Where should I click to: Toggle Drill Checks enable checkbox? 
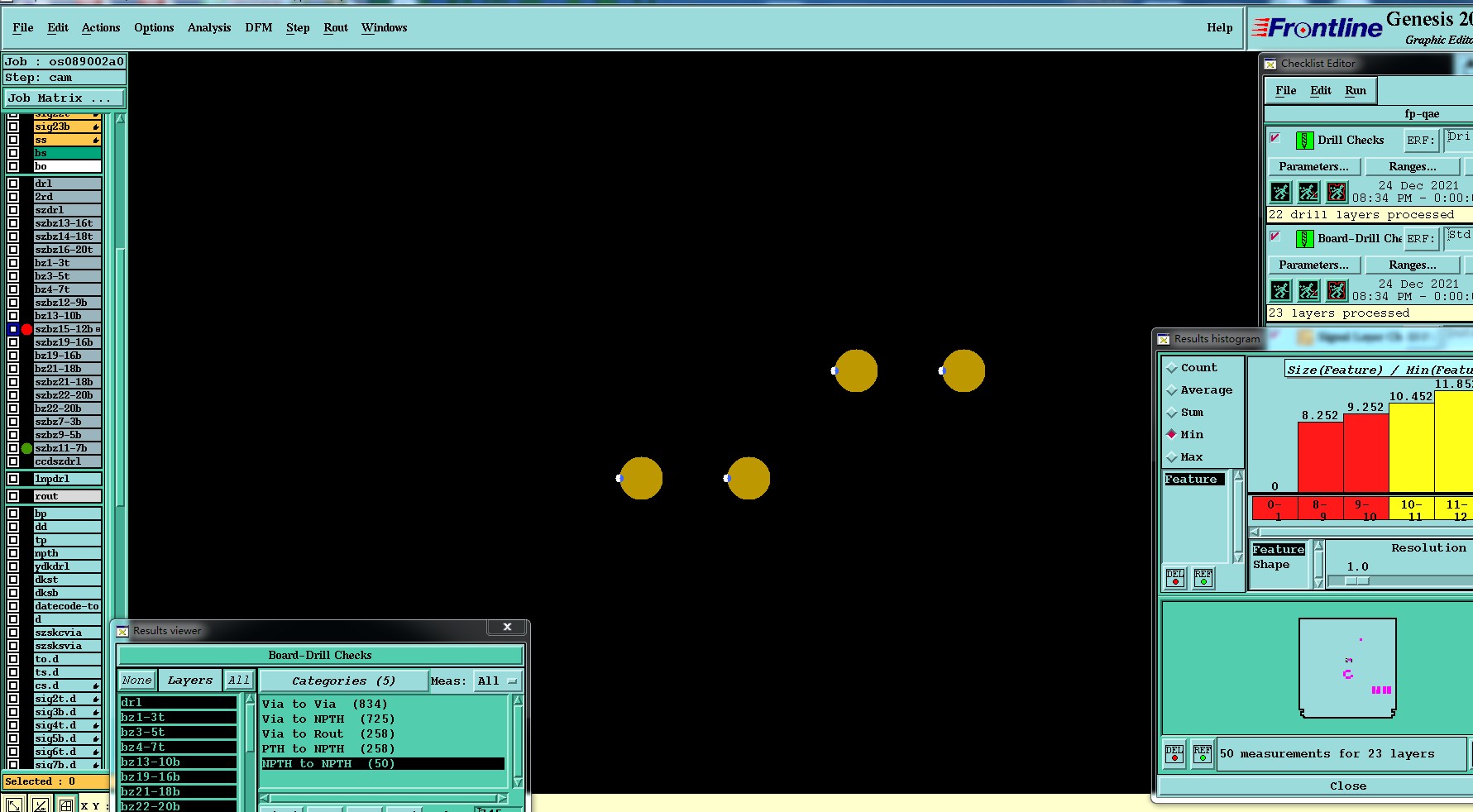point(1275,138)
